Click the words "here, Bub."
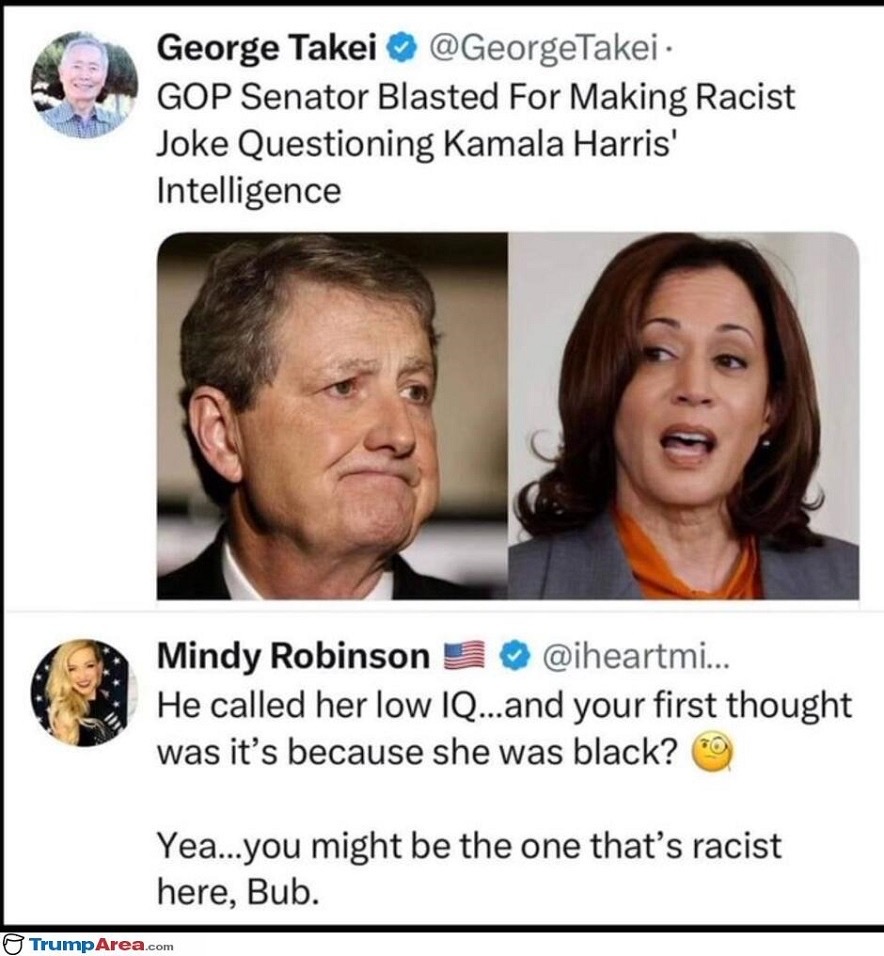This screenshot has height=956, width=884. tap(238, 890)
